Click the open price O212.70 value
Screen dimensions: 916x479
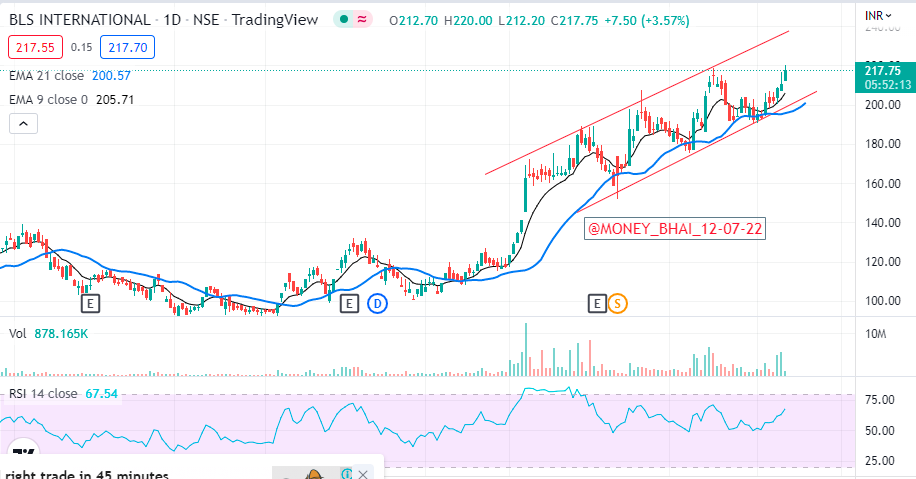(x=414, y=20)
